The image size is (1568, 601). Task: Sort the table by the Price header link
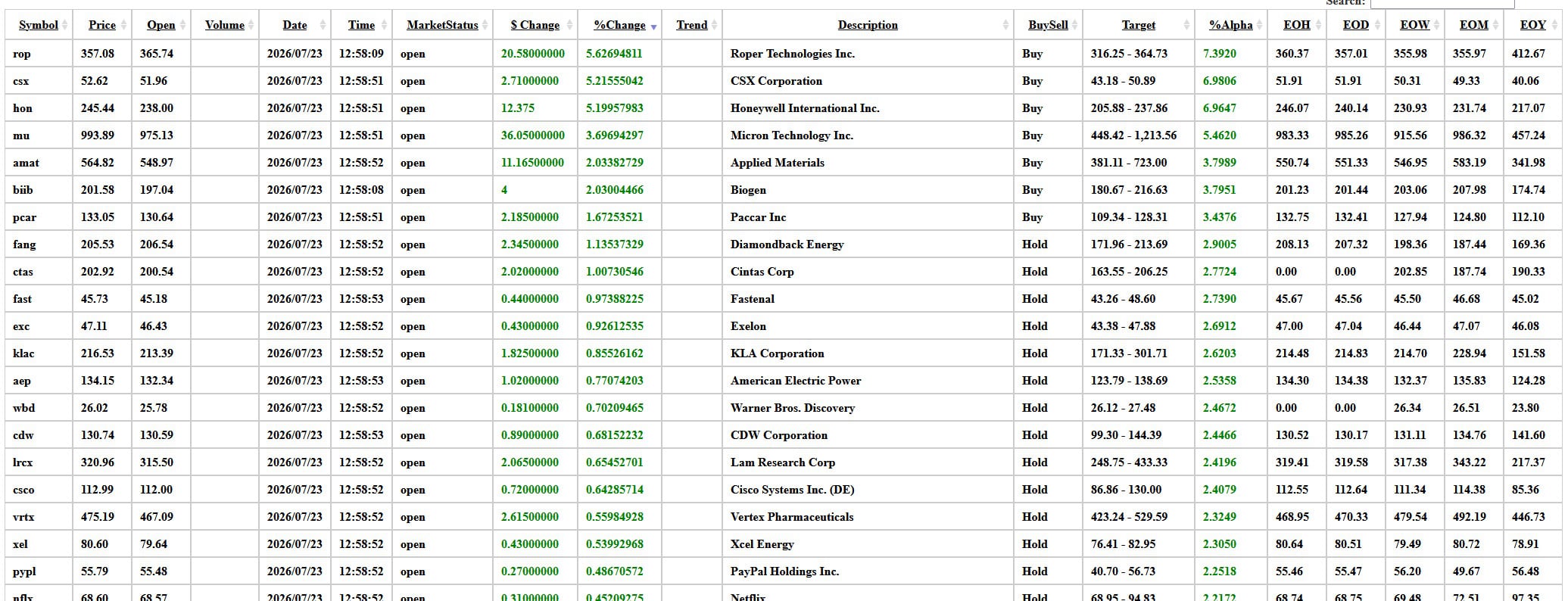tap(102, 25)
